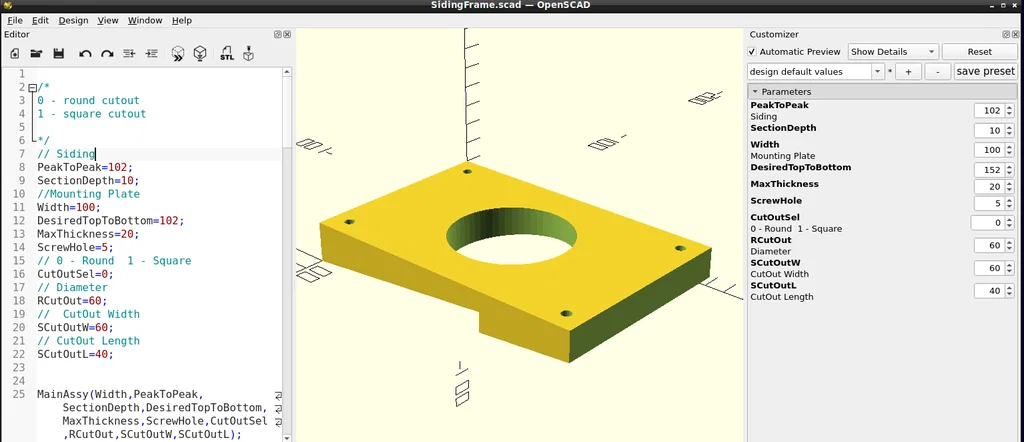Open the Help menu
1024x442 pixels.
pyautogui.click(x=182, y=20)
